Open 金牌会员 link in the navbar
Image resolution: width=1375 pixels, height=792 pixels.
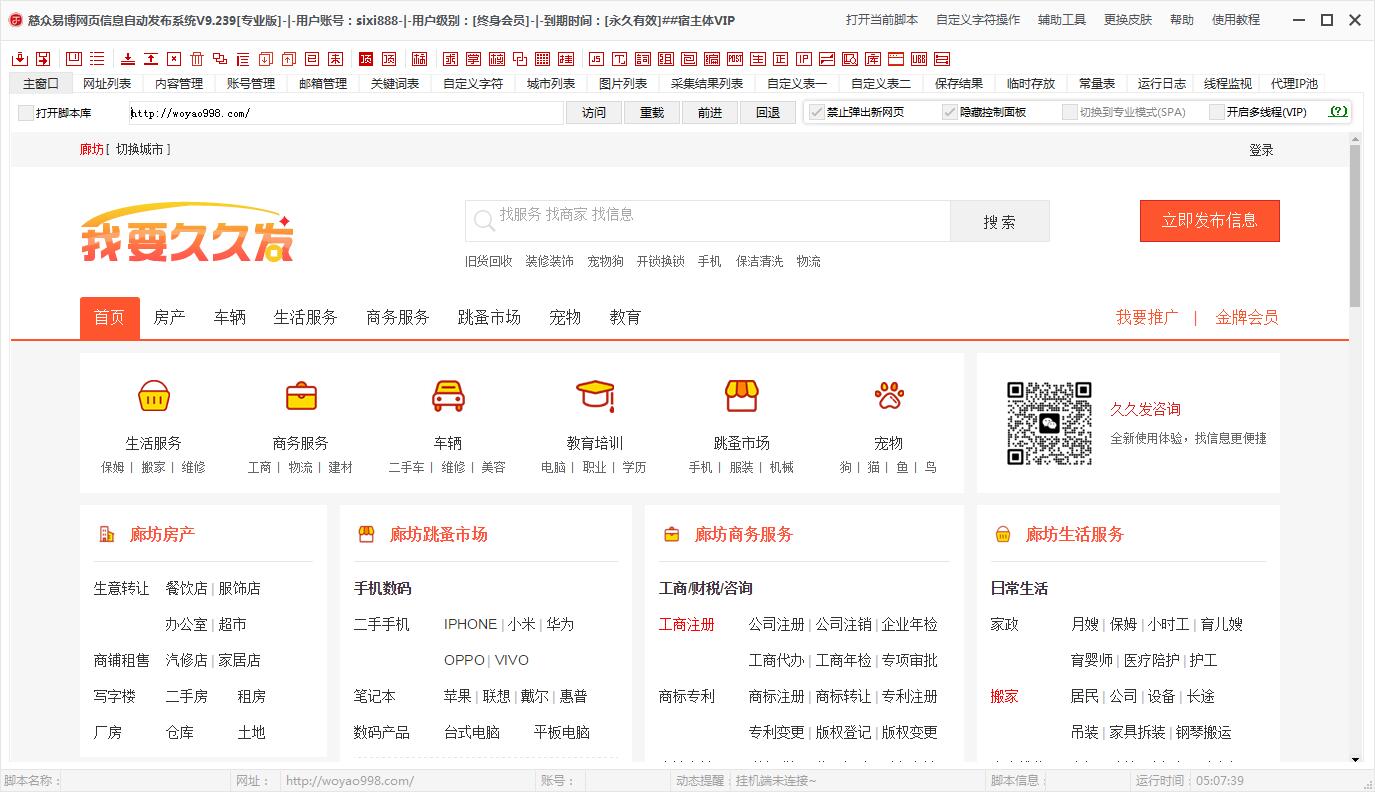1246,317
